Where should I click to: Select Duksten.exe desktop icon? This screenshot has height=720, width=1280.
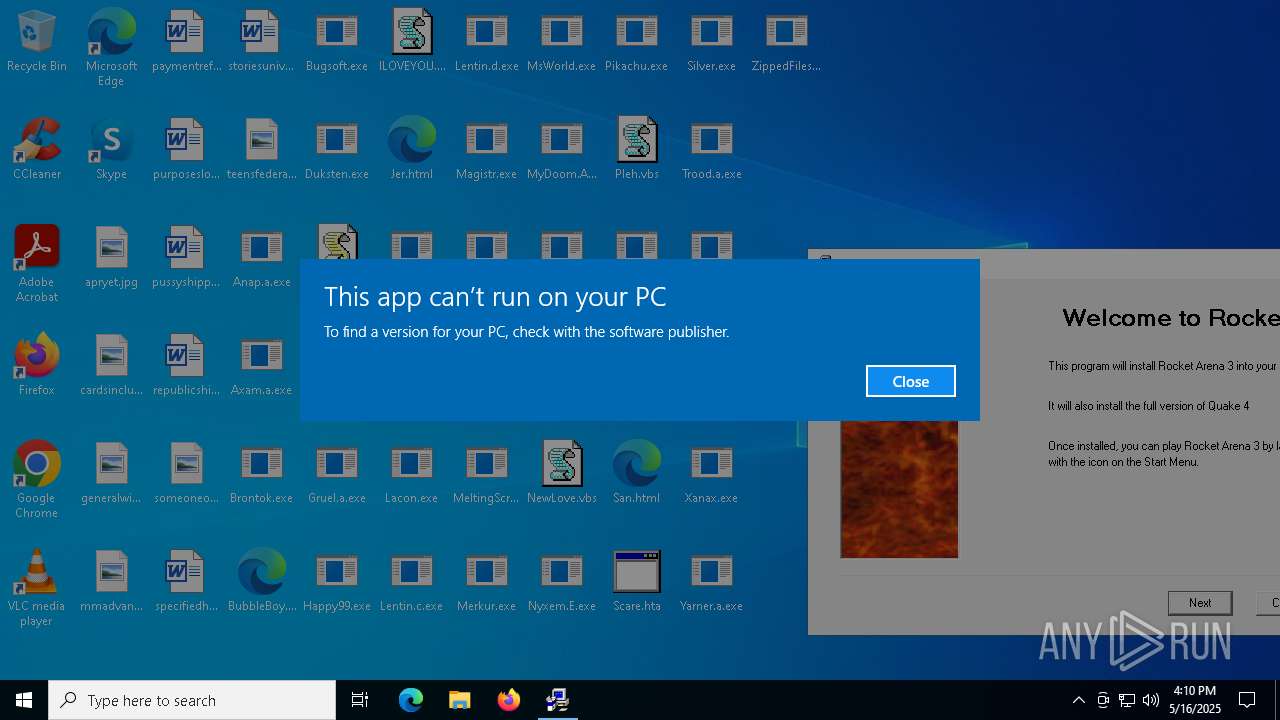[337, 150]
